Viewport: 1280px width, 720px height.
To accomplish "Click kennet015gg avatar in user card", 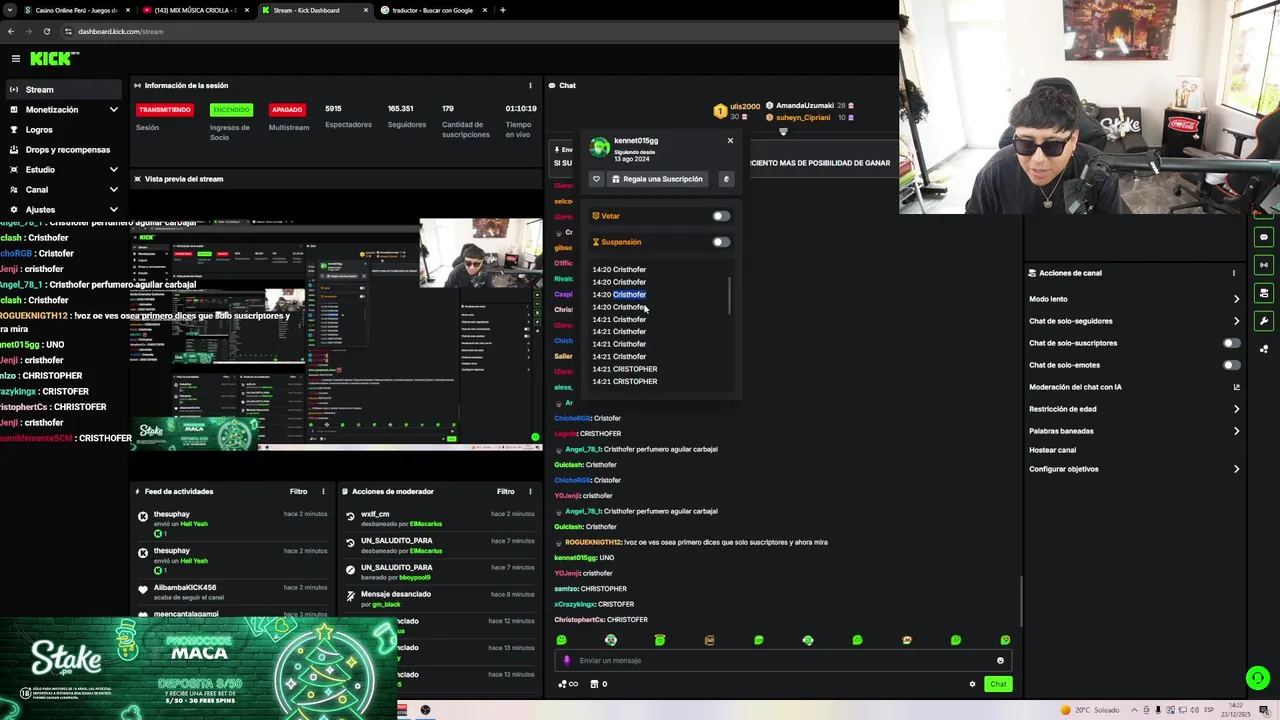I will [x=600, y=148].
